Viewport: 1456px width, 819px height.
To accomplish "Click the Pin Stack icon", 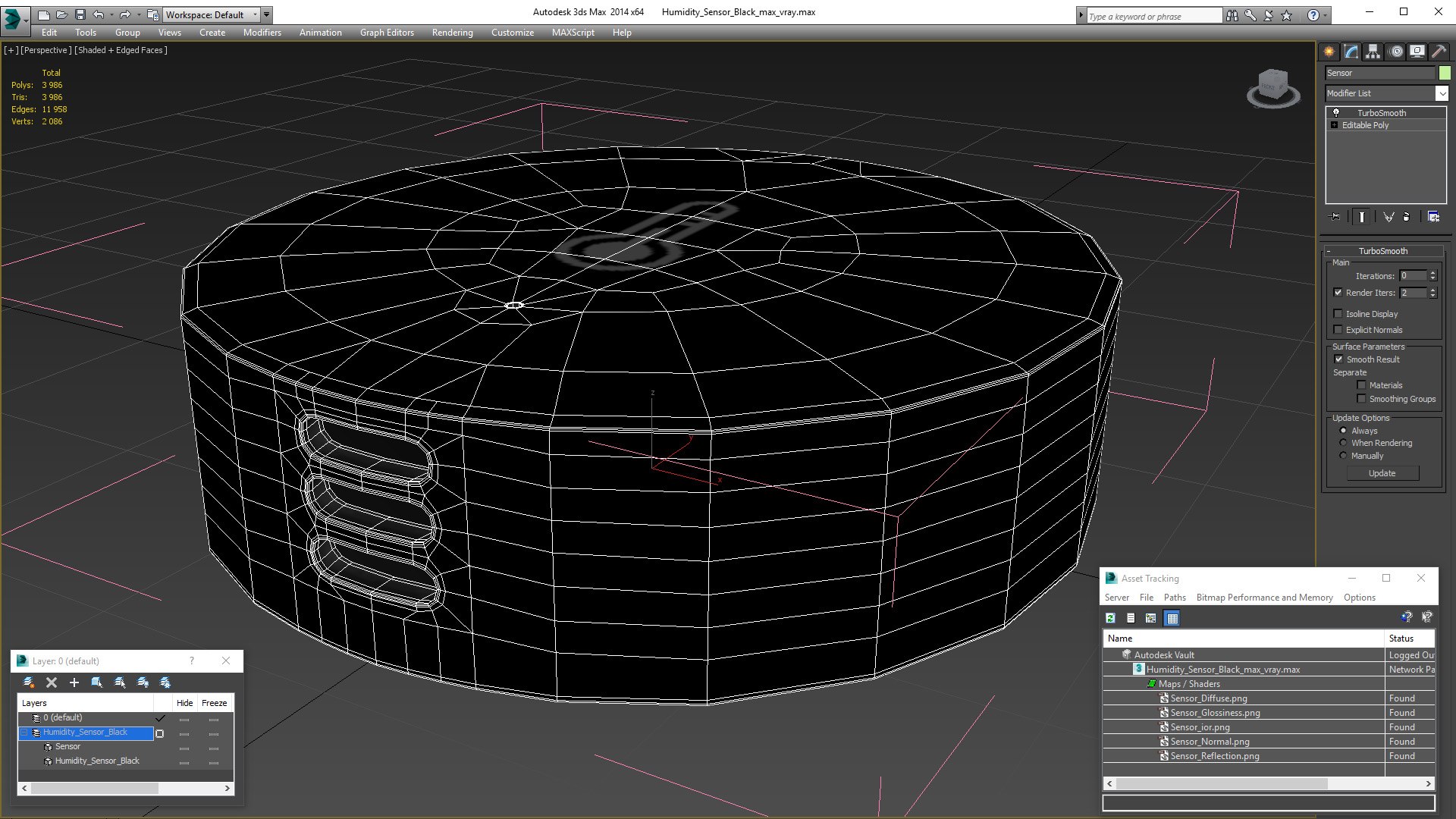I will [1335, 217].
